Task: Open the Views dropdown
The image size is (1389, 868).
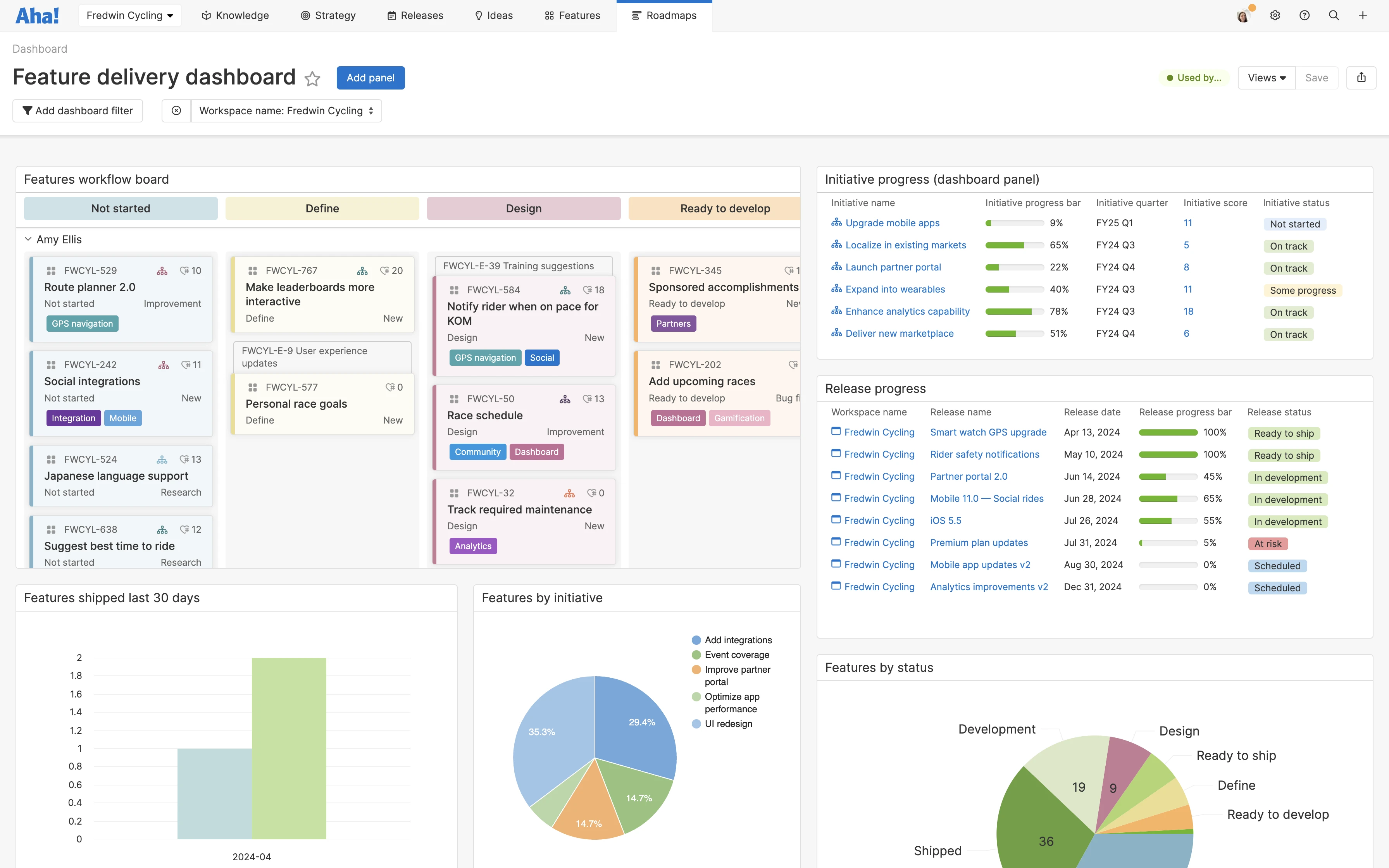Action: click(1266, 77)
